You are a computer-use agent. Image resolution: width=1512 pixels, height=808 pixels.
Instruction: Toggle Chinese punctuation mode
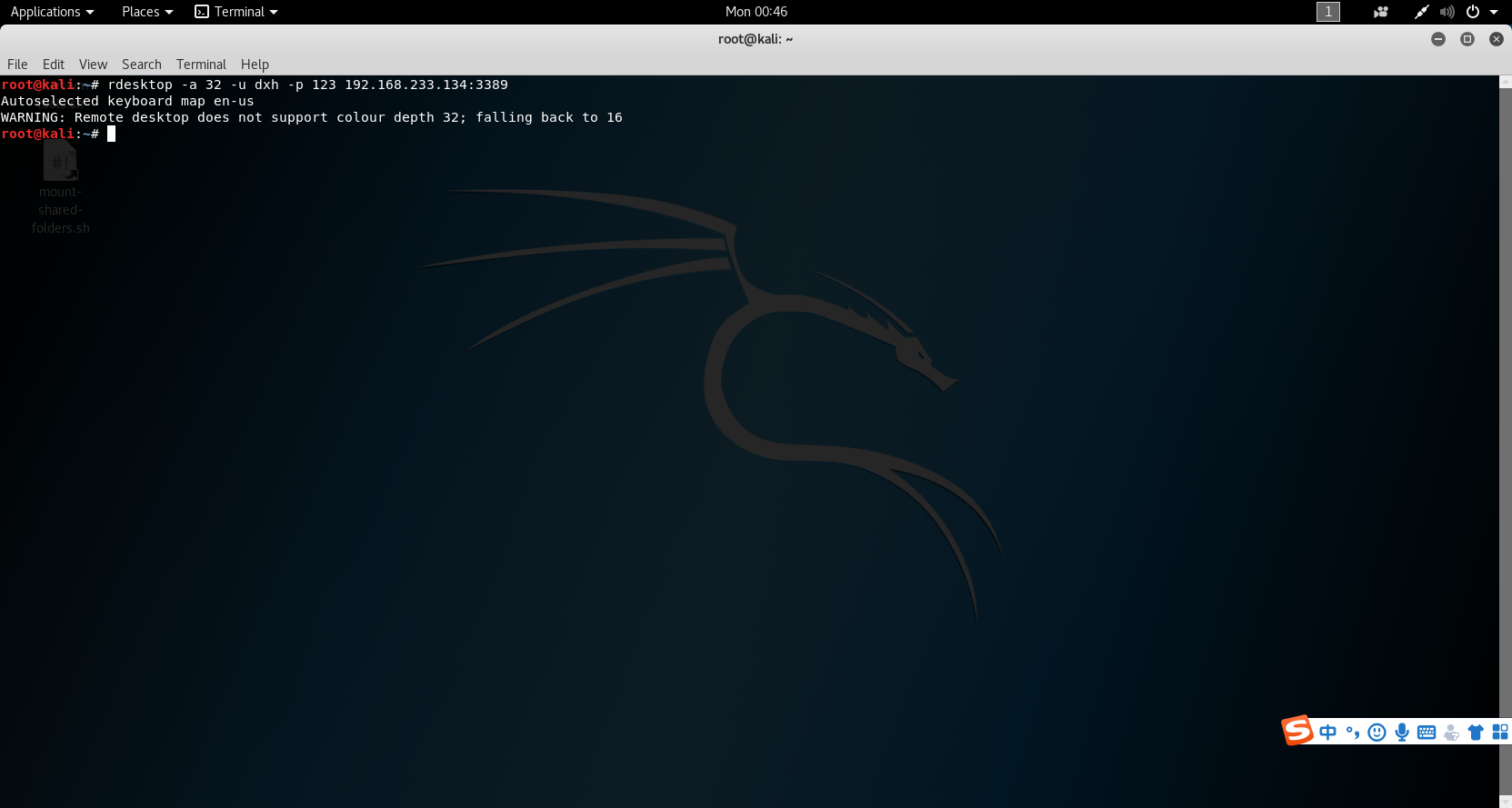[1353, 733]
